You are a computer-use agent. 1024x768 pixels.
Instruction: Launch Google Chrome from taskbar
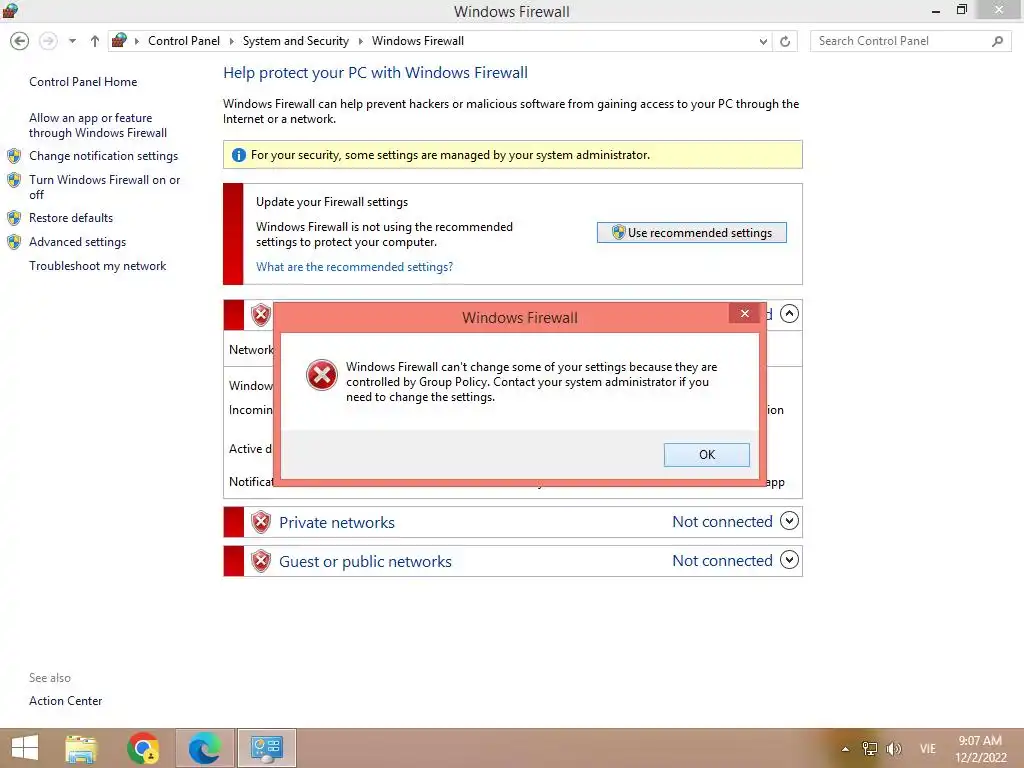143,748
